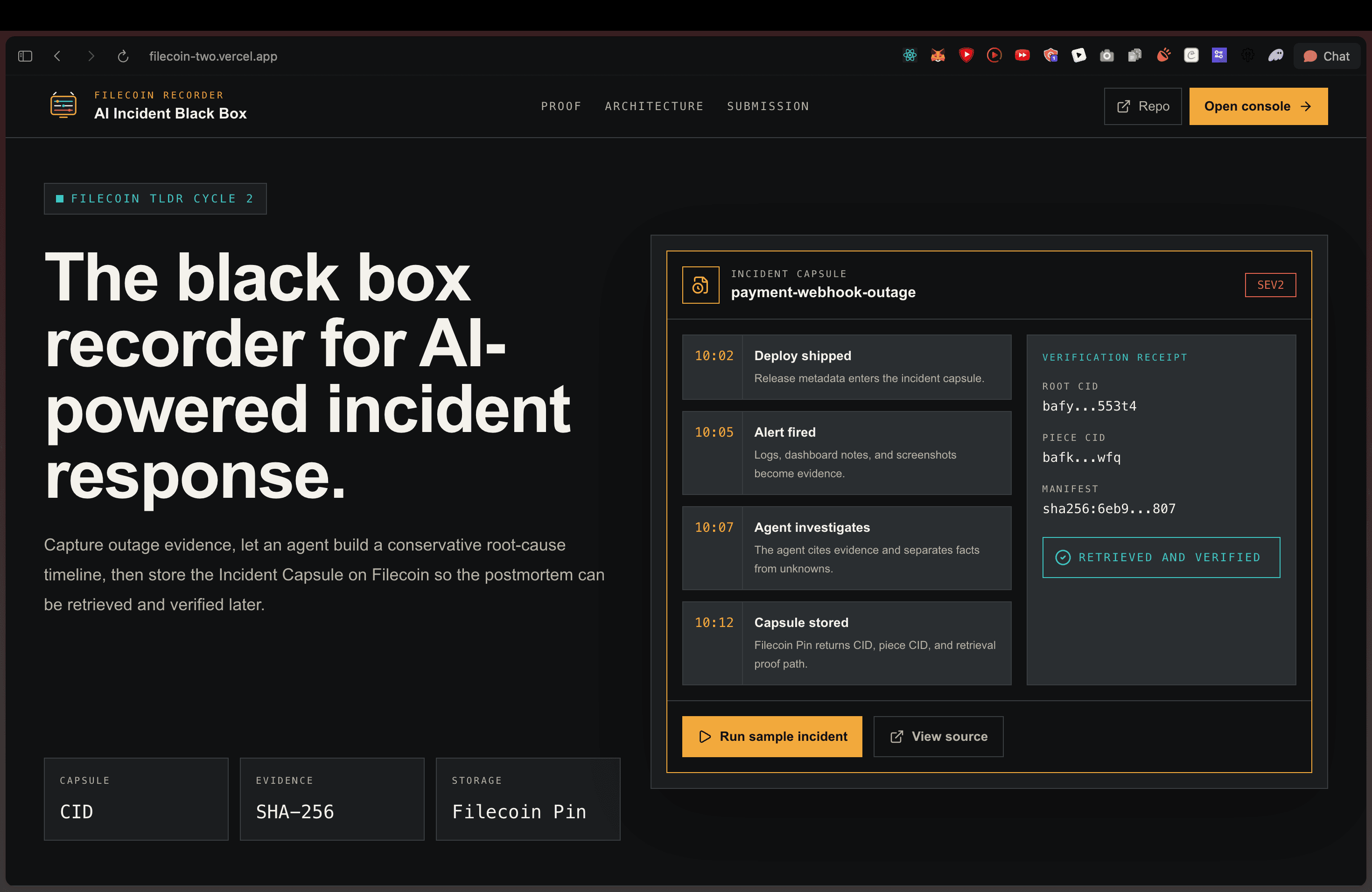Click the SEV2 severity badge

(x=1270, y=285)
